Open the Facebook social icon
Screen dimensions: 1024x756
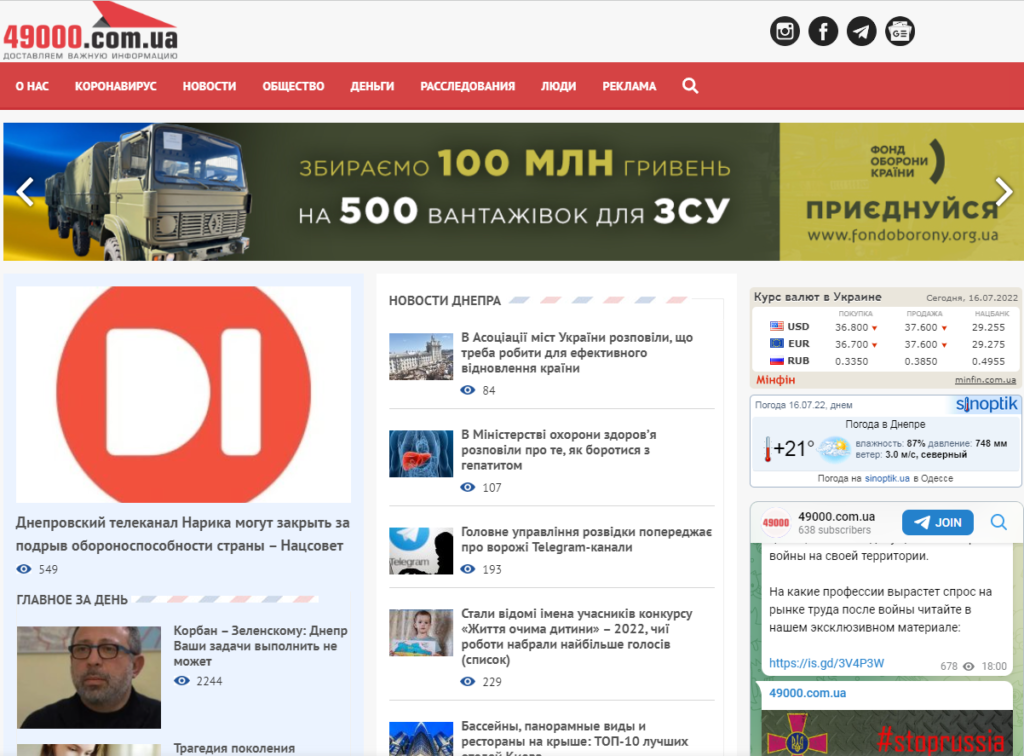(x=823, y=31)
